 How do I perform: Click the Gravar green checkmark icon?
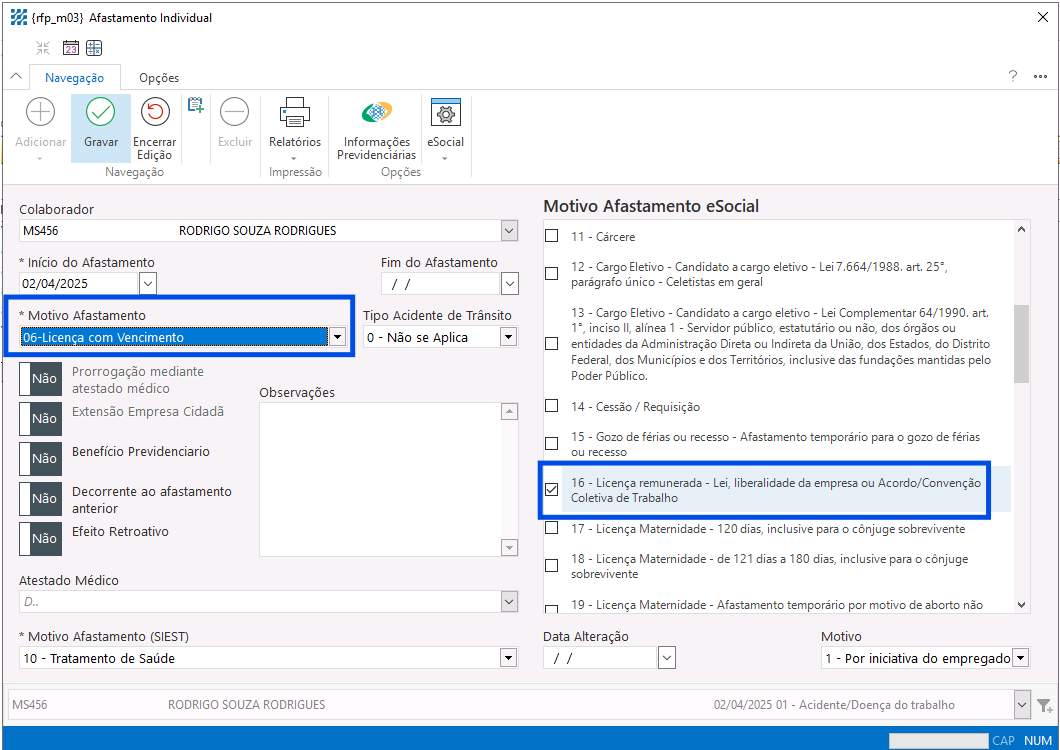coord(100,112)
